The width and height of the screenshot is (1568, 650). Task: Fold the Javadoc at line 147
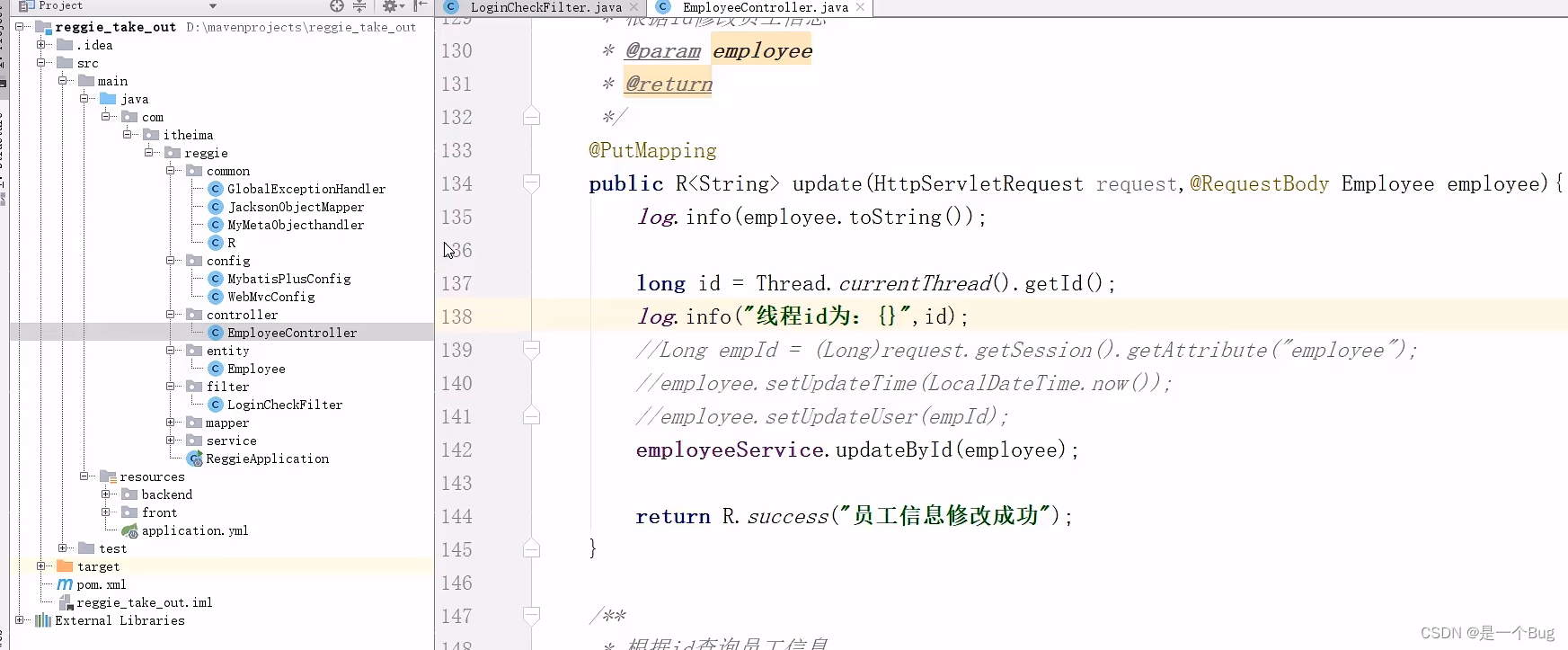[x=531, y=616]
